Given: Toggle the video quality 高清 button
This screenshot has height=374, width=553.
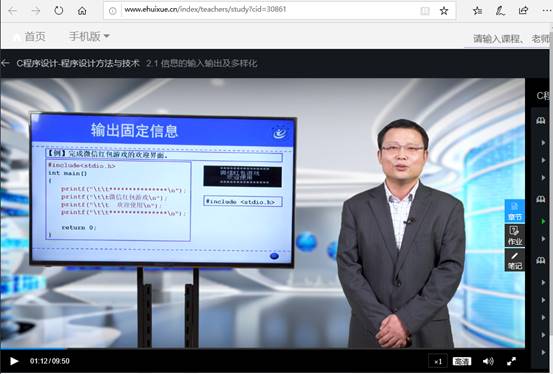Looking at the screenshot, I should coord(462,361).
